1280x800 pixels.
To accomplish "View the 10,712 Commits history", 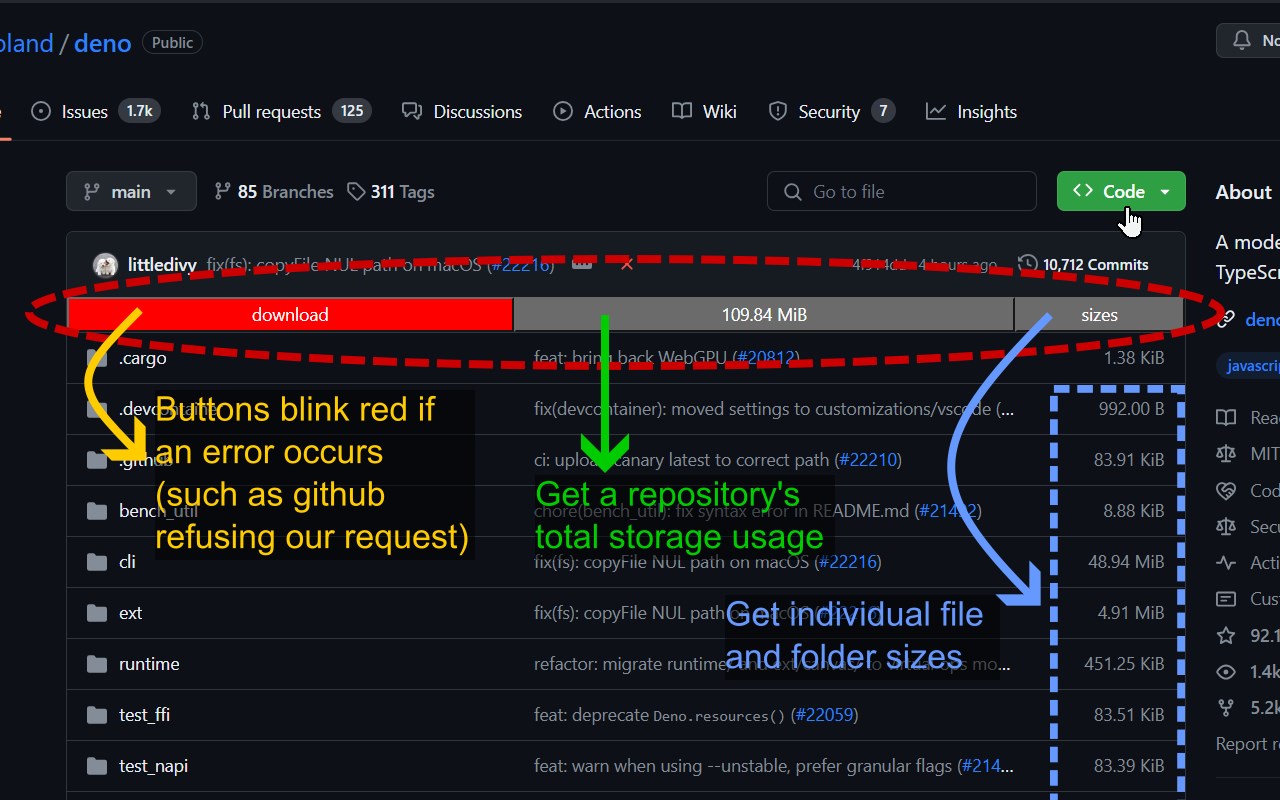I will click(x=1083, y=264).
